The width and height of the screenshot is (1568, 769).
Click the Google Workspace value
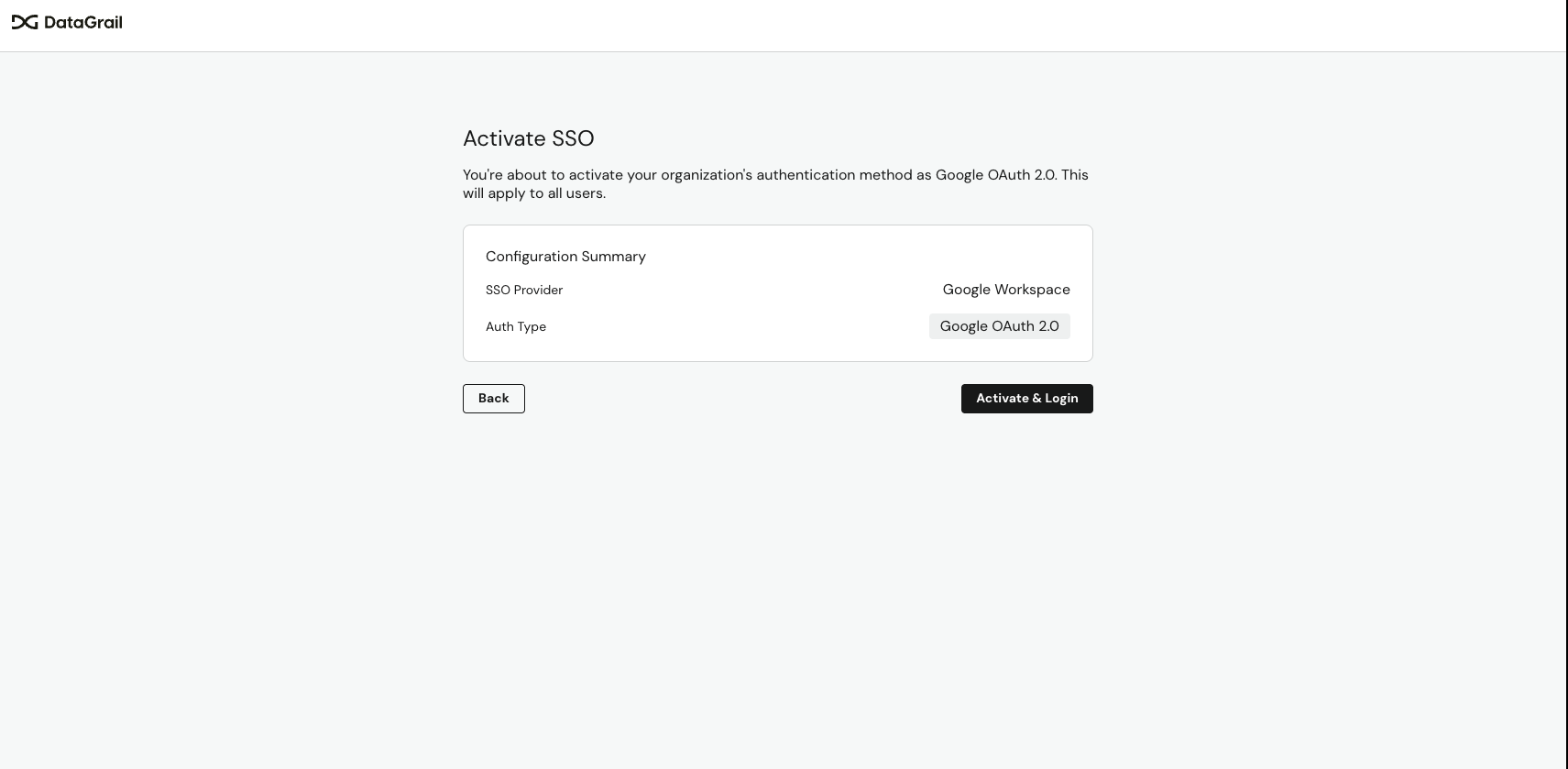1006,290
